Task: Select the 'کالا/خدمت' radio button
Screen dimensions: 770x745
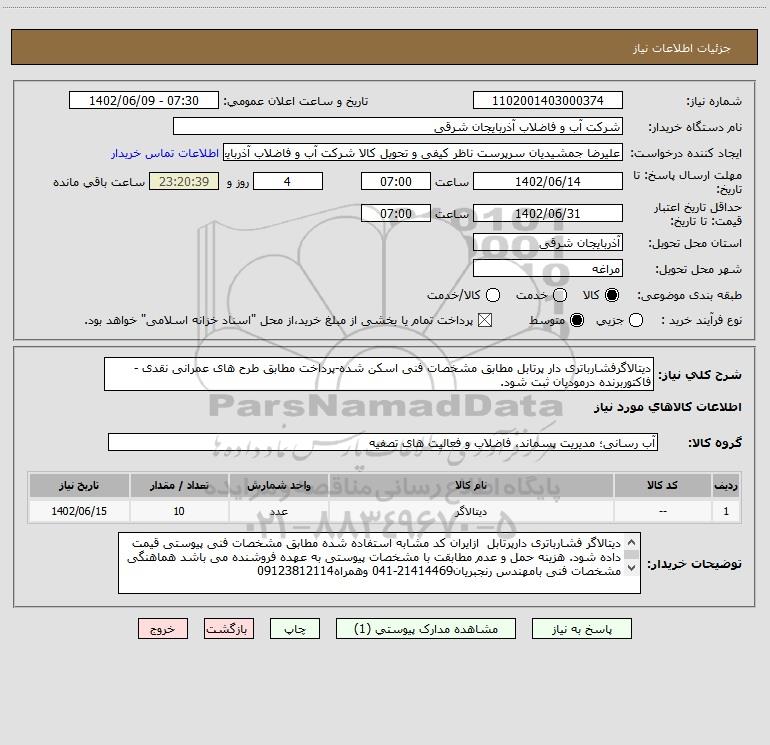Action: (x=493, y=295)
